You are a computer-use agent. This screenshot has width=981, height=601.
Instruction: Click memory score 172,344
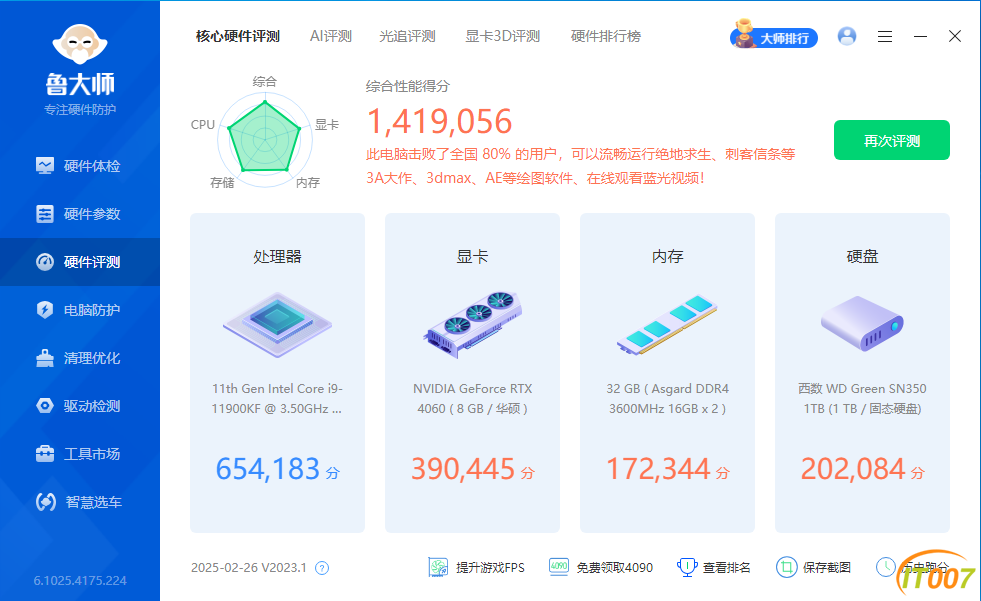point(658,469)
